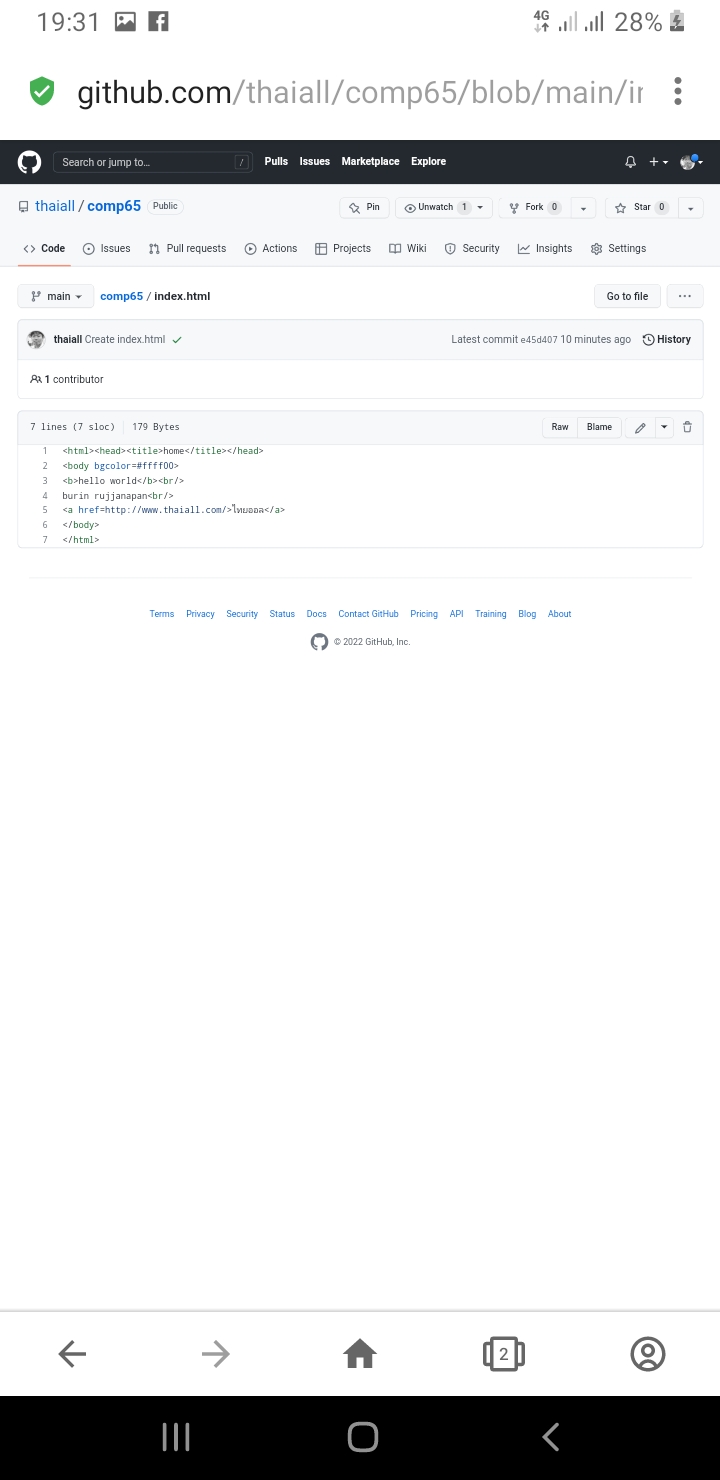Open the plus create-new menu
Image resolution: width=720 pixels, height=1480 pixels.
[658, 162]
